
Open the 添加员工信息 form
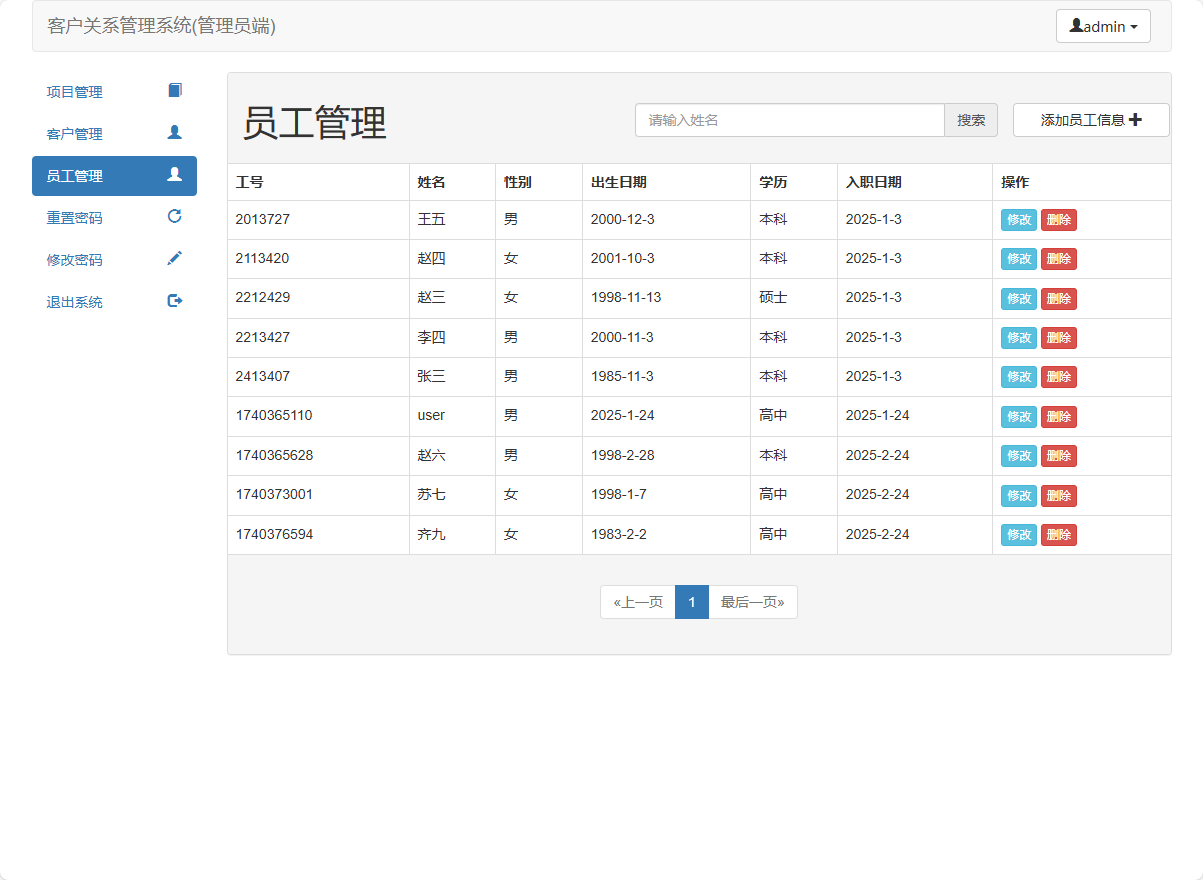coord(1091,119)
